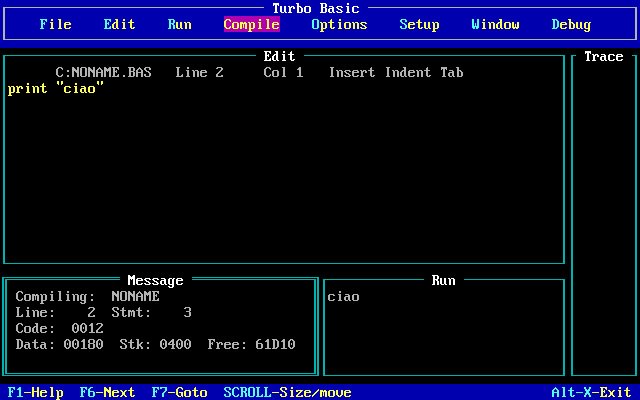Select the Edit window title
The image size is (640, 400).
[x=279, y=56]
